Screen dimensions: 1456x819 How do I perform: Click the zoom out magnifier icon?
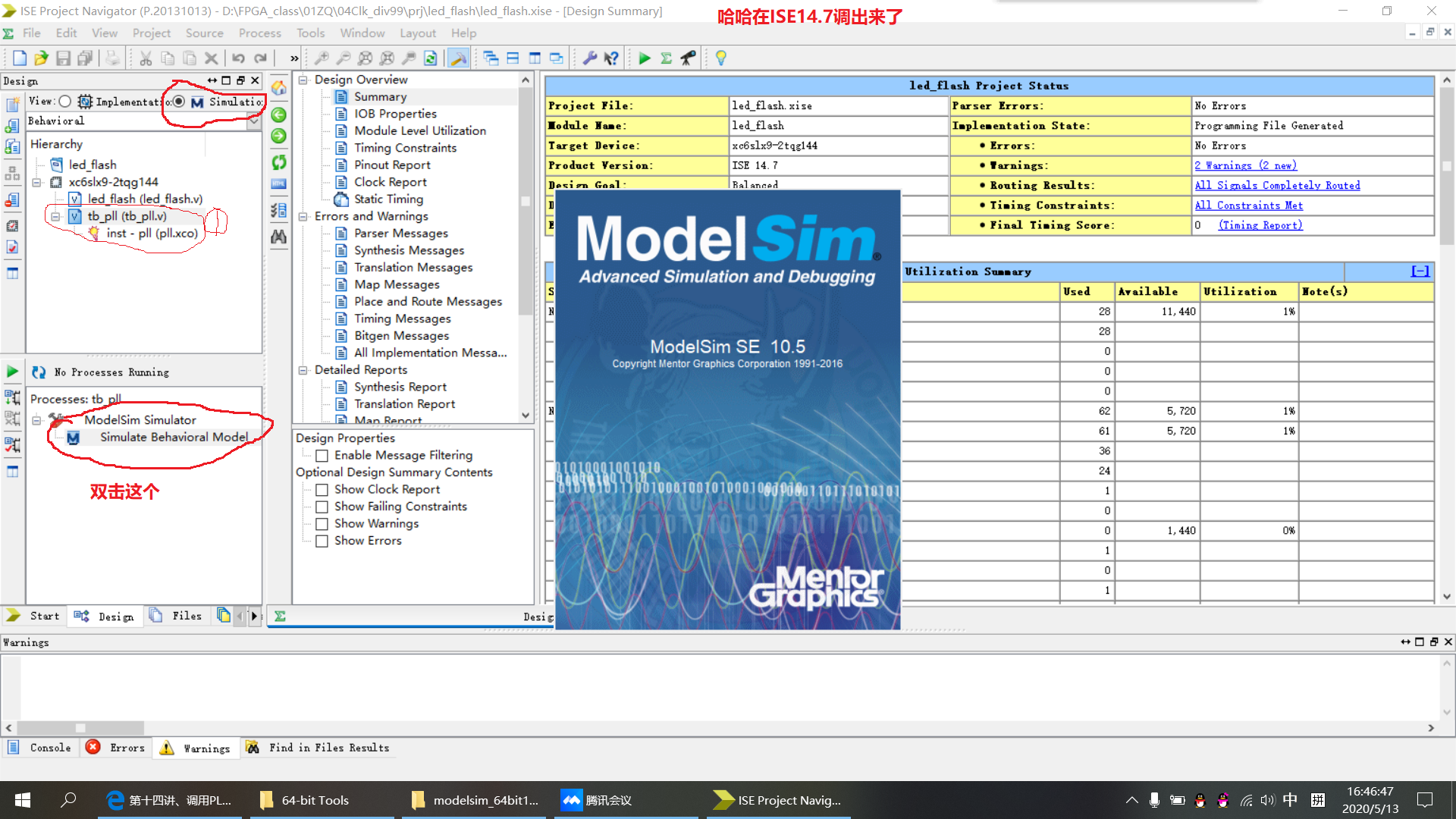[344, 58]
